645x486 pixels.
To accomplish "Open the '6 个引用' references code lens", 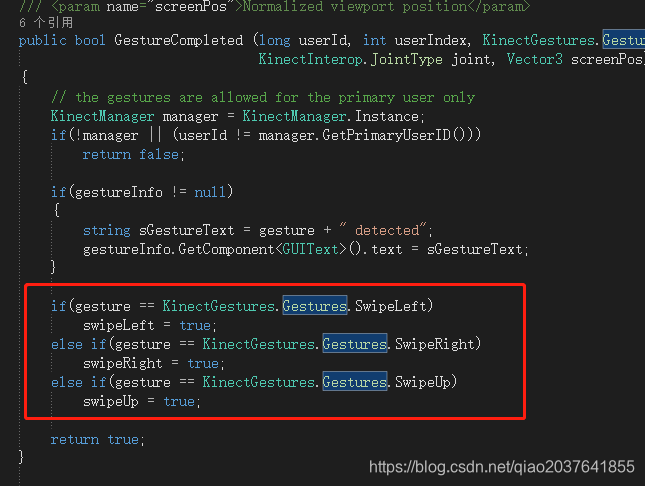I will [x=46, y=22].
